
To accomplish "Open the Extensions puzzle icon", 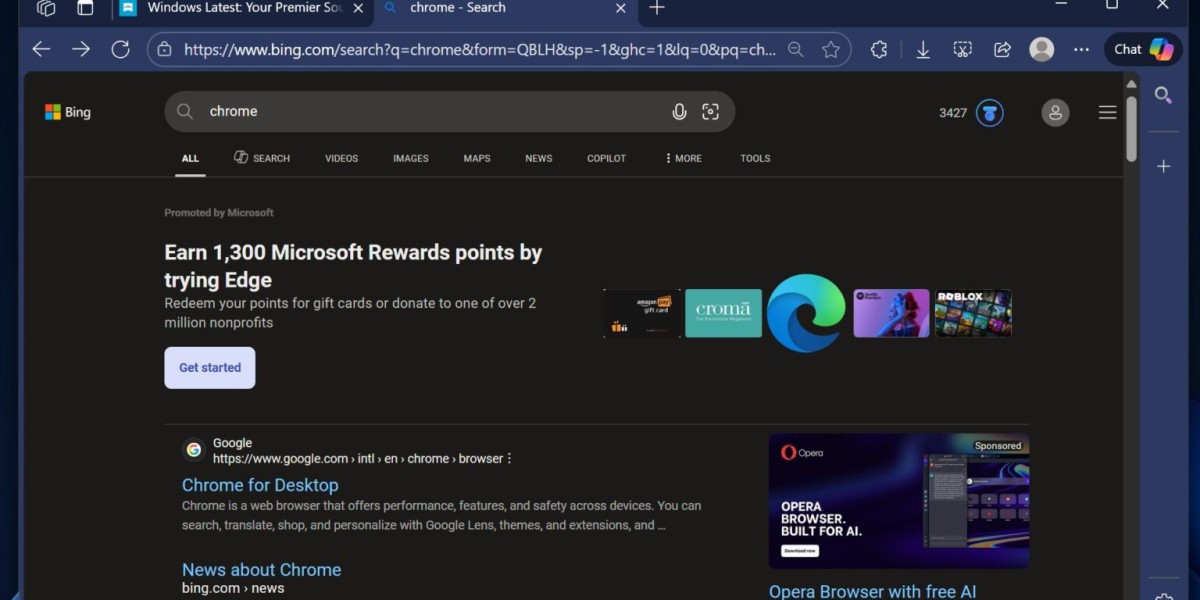I will 879,49.
